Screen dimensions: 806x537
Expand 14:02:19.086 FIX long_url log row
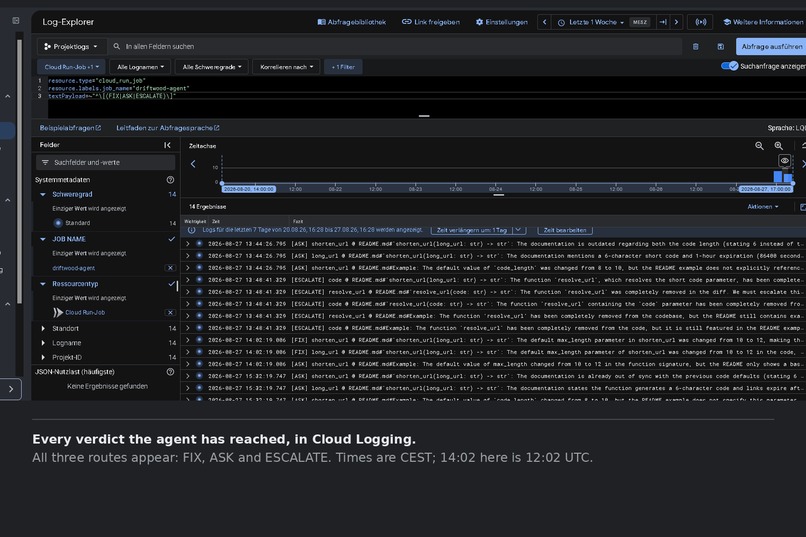point(188,353)
